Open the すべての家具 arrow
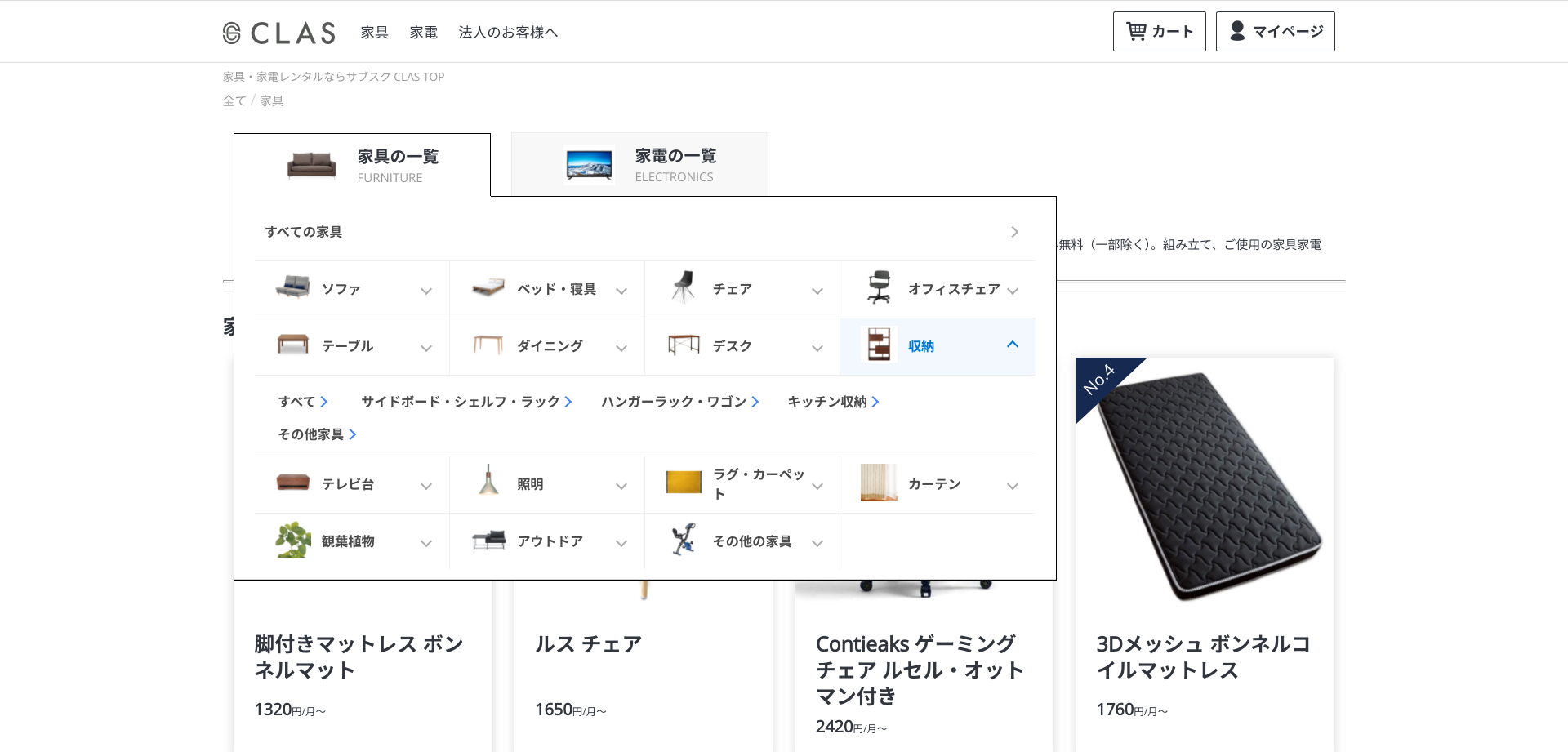 pos(1014,232)
